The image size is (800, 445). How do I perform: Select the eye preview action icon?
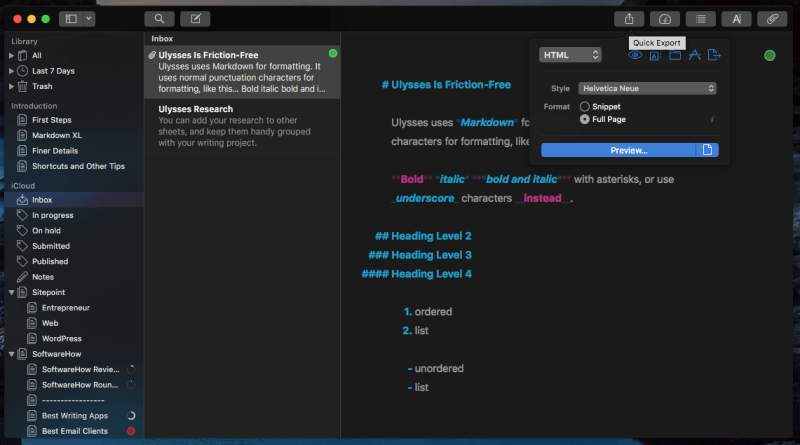pyautogui.click(x=635, y=55)
